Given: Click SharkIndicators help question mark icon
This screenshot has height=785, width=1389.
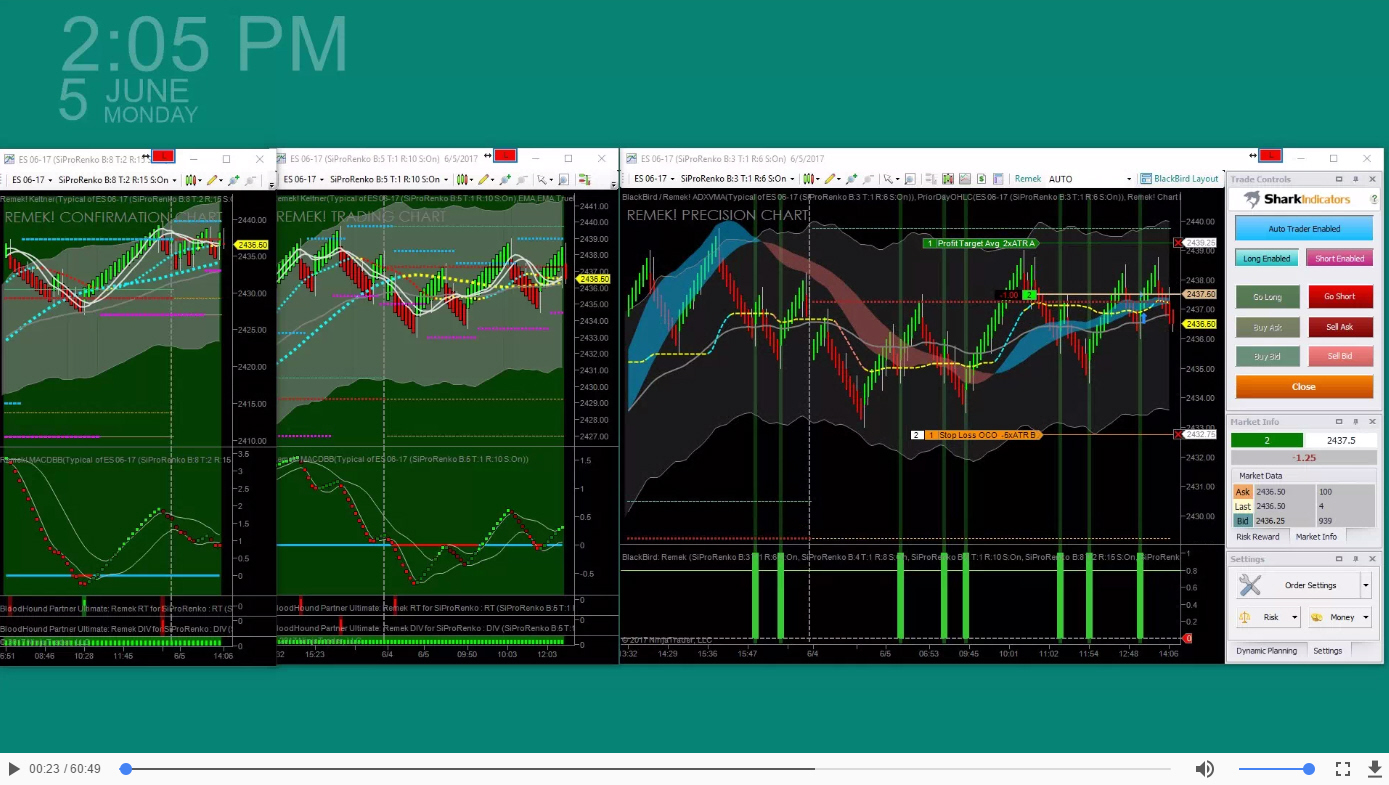Looking at the screenshot, I should click(1375, 199).
